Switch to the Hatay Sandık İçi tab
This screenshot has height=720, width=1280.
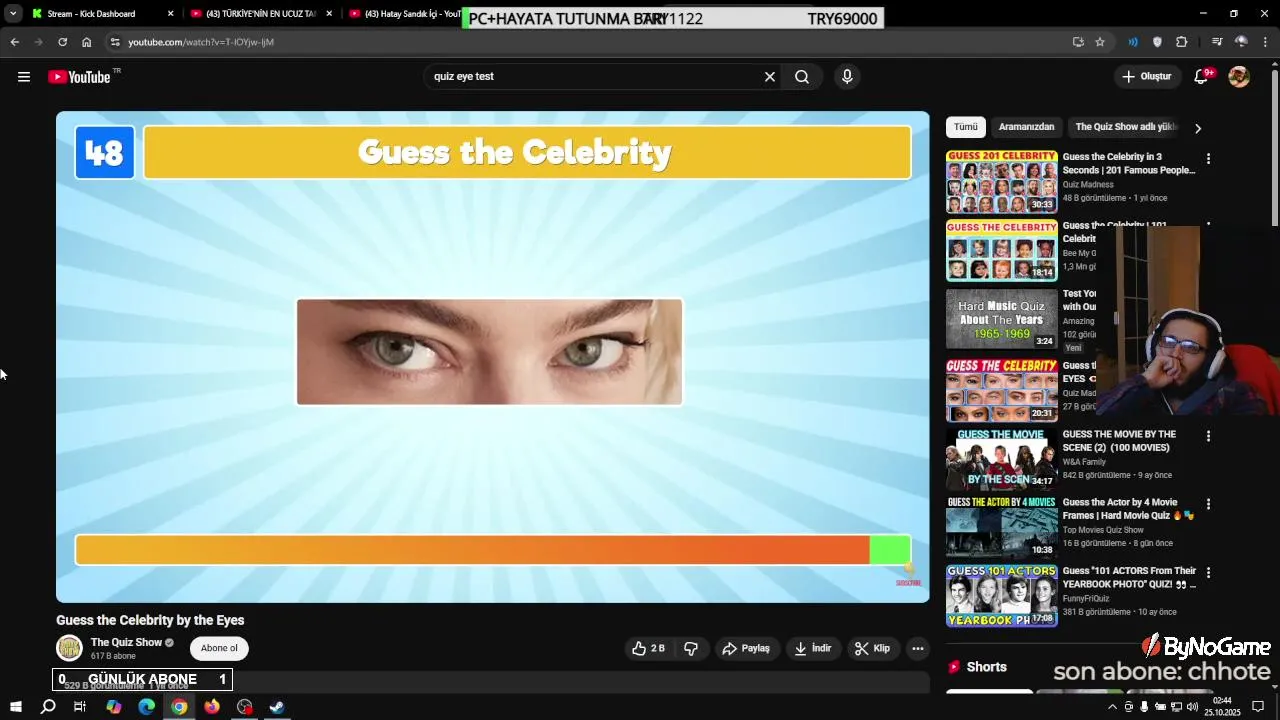pyautogui.click(x=404, y=14)
